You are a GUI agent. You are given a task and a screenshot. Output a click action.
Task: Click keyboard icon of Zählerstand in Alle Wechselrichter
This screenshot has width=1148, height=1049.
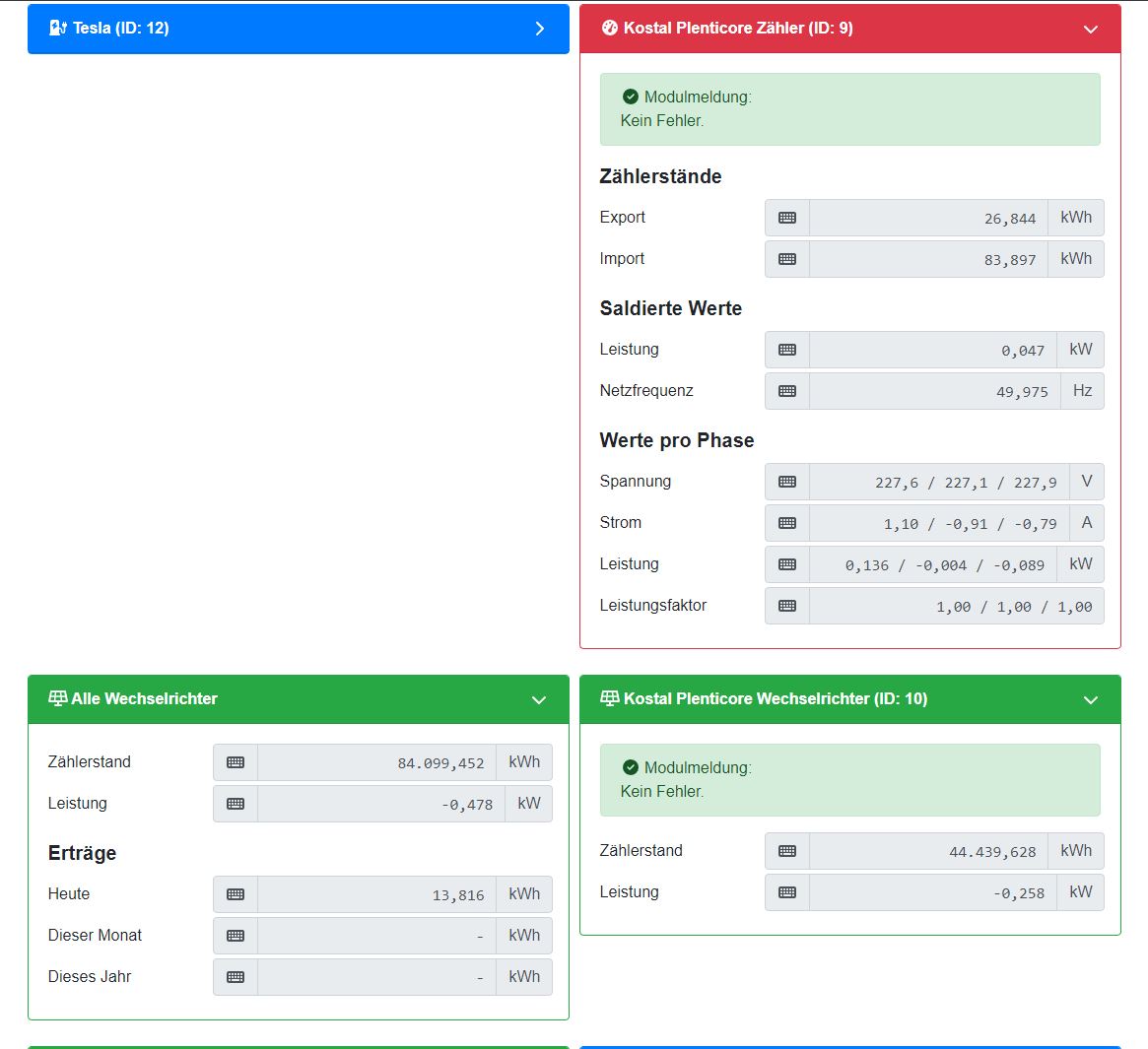point(235,762)
